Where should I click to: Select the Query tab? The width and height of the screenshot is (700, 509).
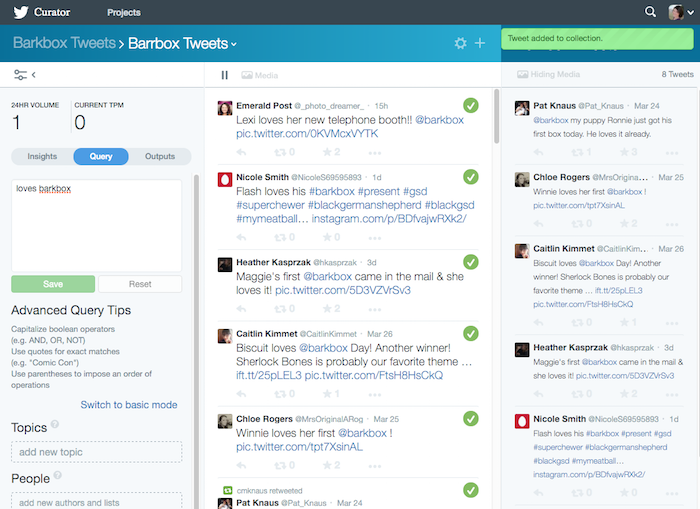click(x=101, y=156)
